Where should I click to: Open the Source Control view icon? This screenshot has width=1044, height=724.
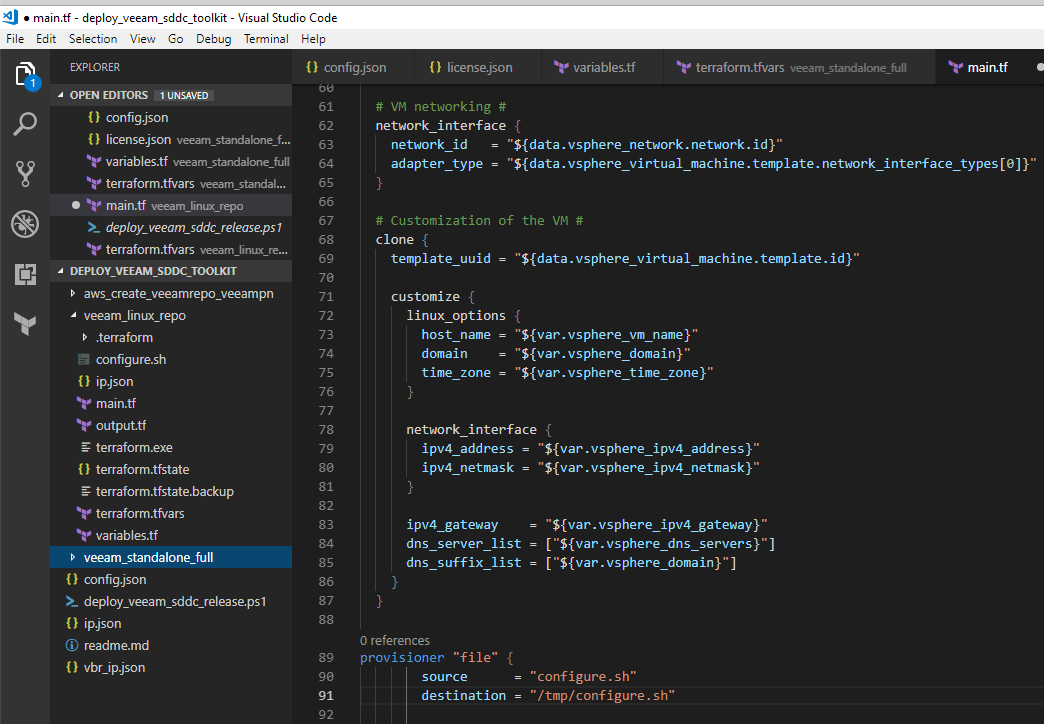[x=25, y=174]
